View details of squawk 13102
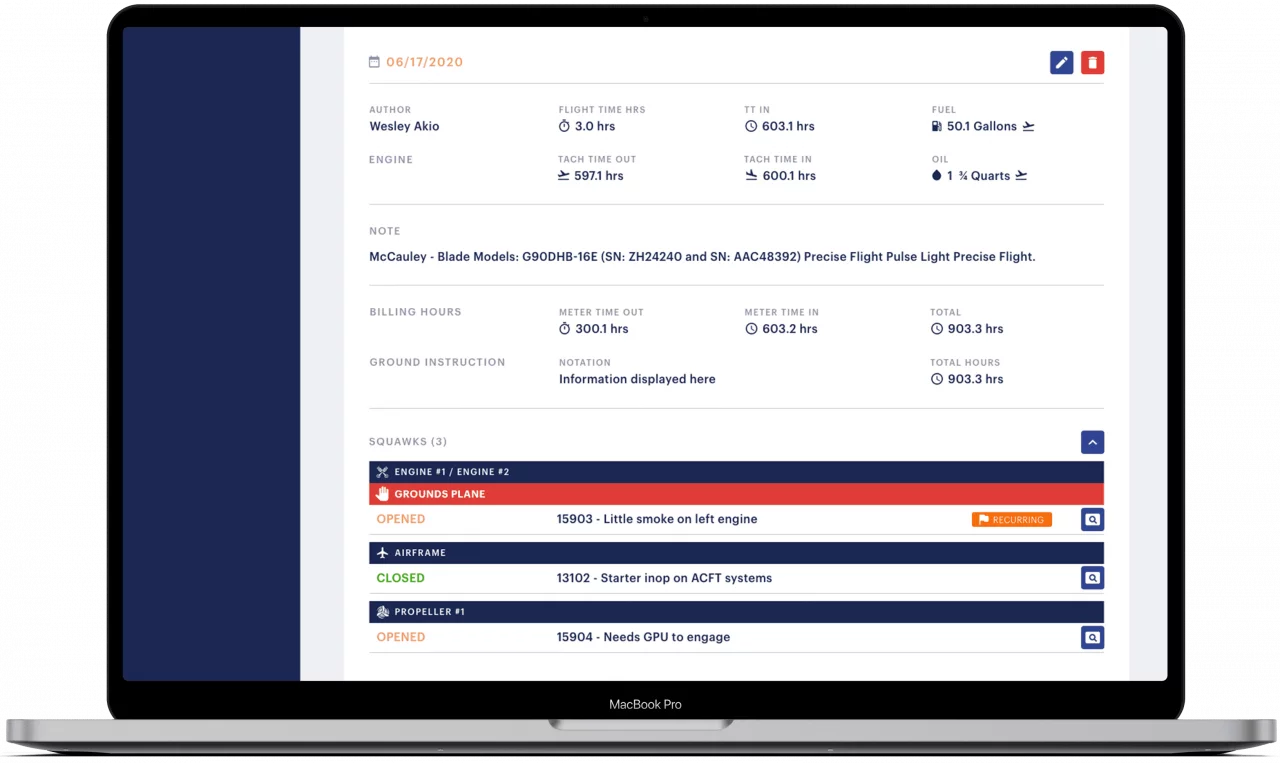The image size is (1280, 763). point(1092,578)
